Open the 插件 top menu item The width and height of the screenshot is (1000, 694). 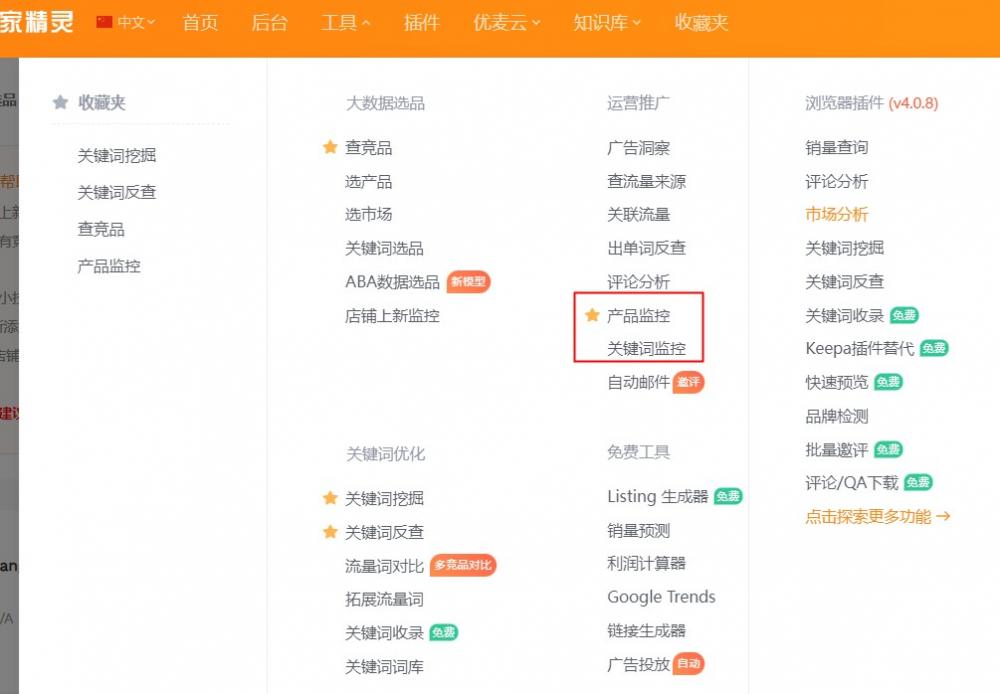click(x=421, y=23)
